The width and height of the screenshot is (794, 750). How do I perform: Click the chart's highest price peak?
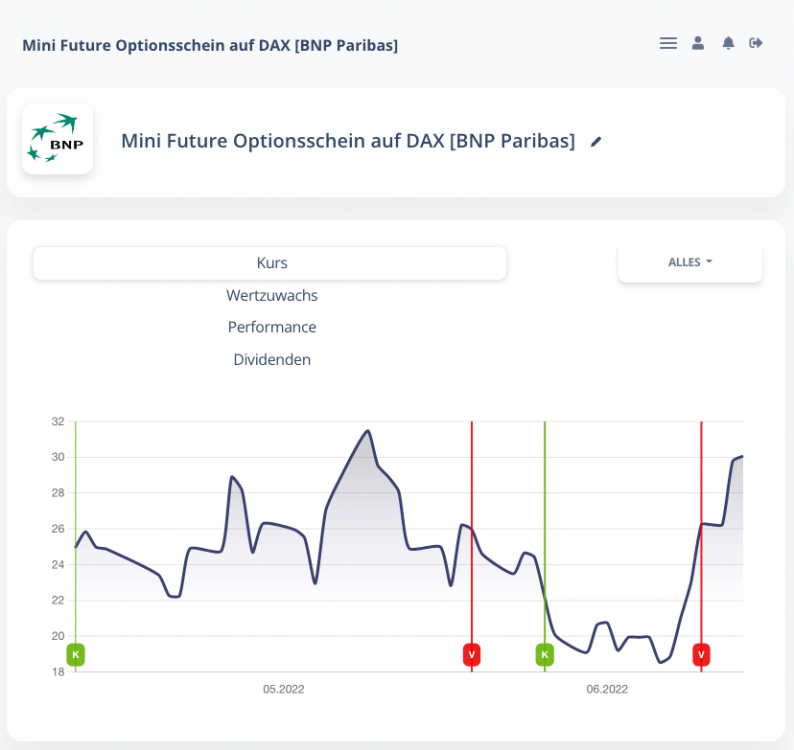tap(367, 431)
